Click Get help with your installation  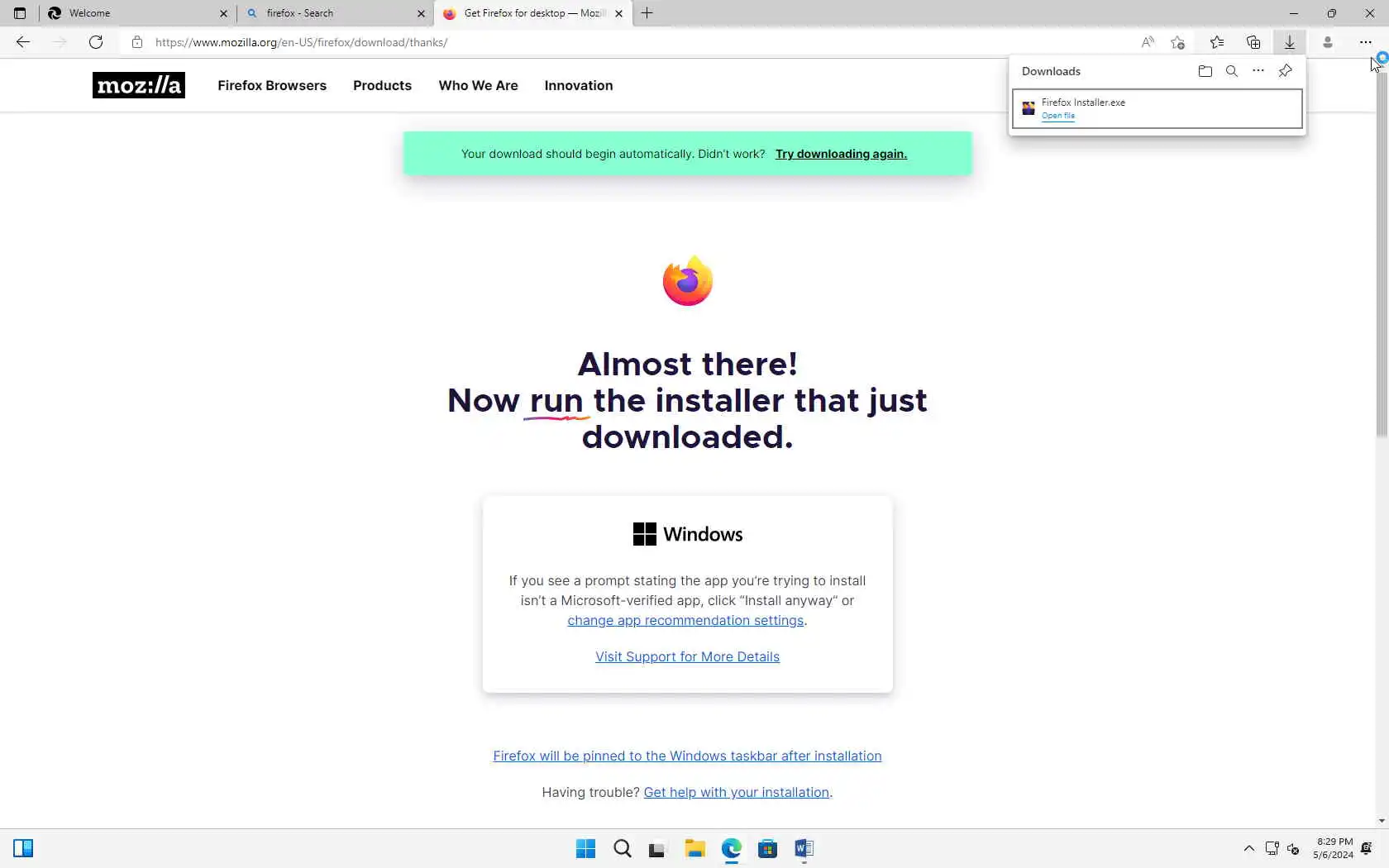click(x=736, y=792)
